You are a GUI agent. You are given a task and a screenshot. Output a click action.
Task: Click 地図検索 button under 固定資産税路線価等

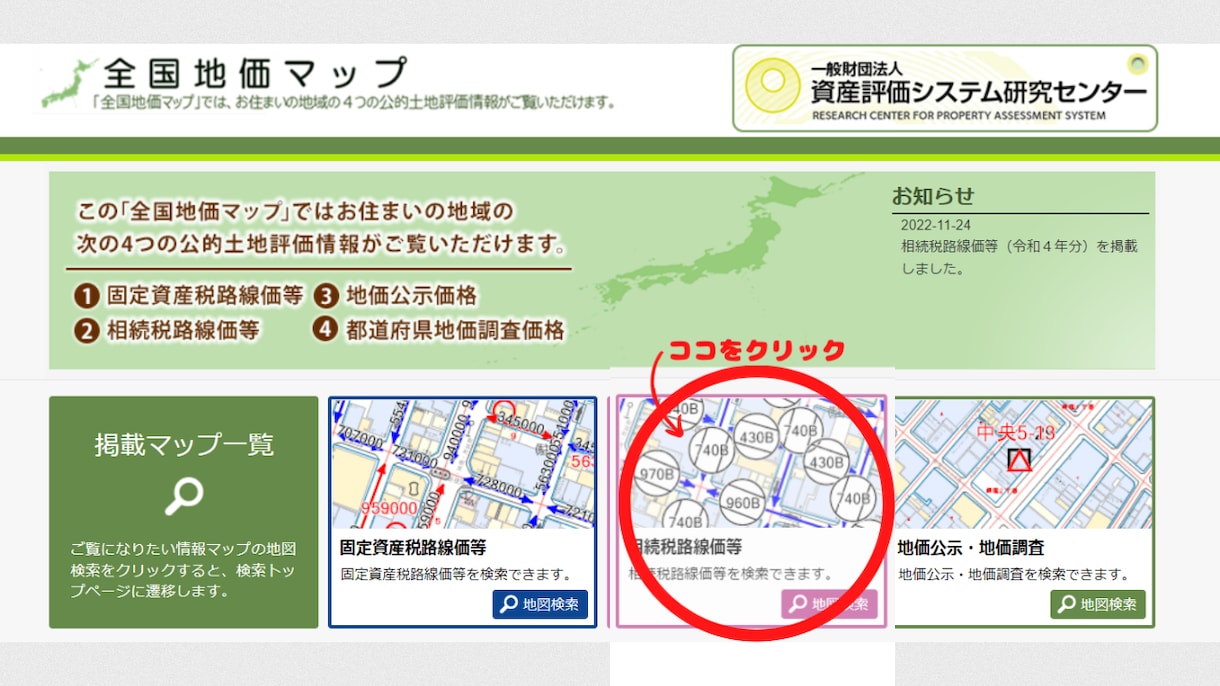pos(540,604)
